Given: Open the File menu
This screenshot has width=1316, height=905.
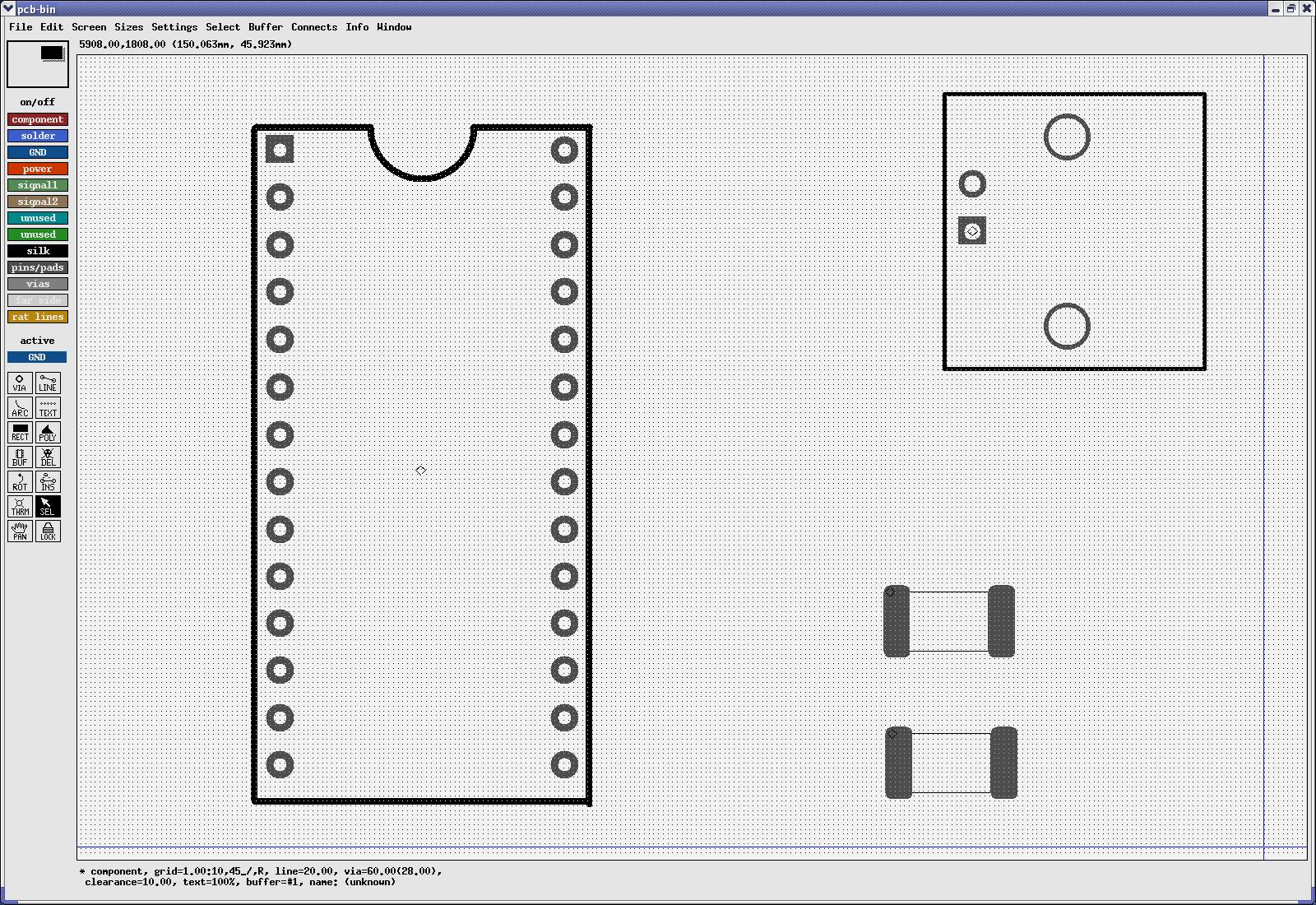Looking at the screenshot, I should tap(21, 27).
